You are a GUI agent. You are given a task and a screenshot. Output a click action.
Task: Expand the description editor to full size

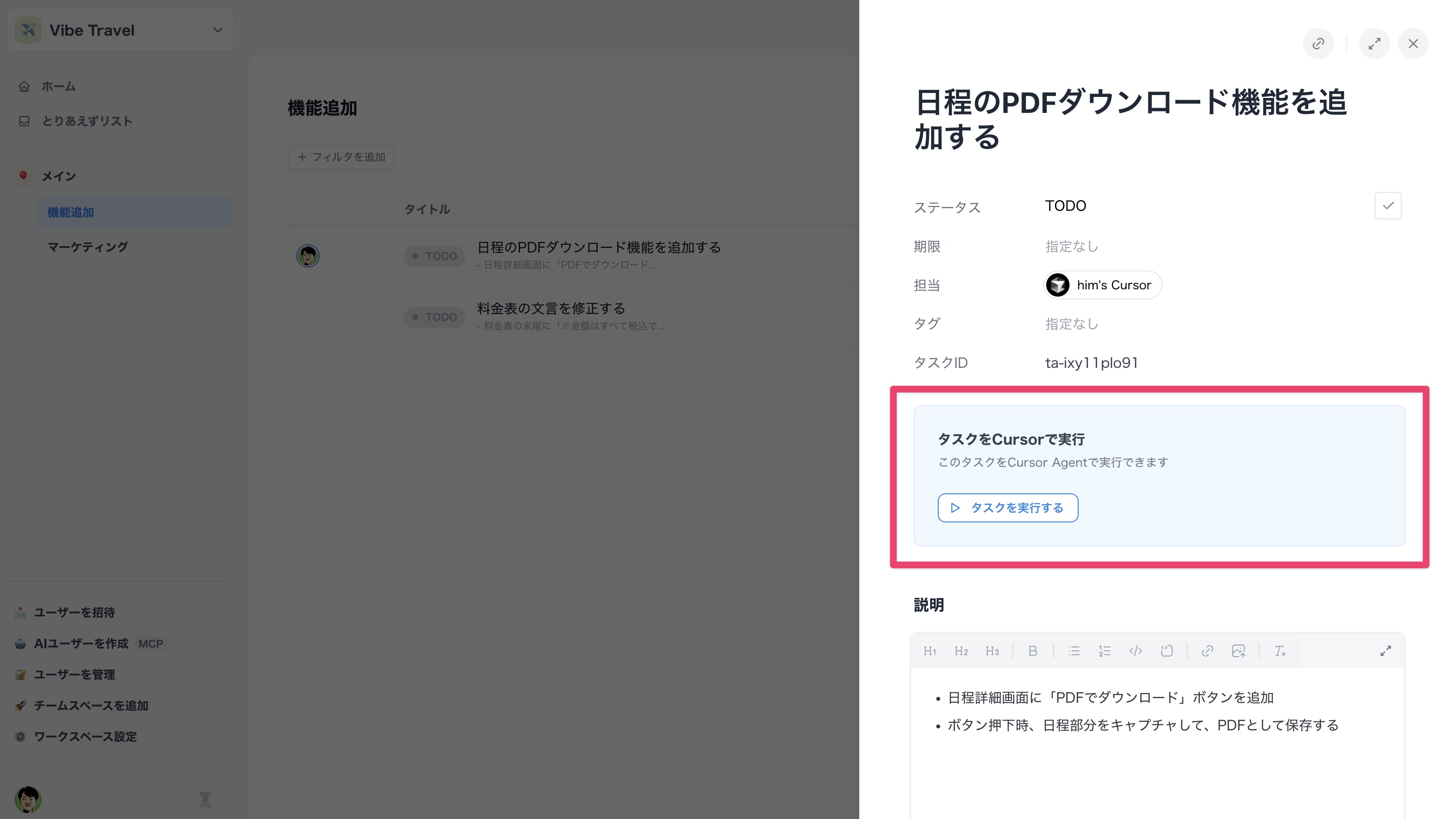point(1385,651)
